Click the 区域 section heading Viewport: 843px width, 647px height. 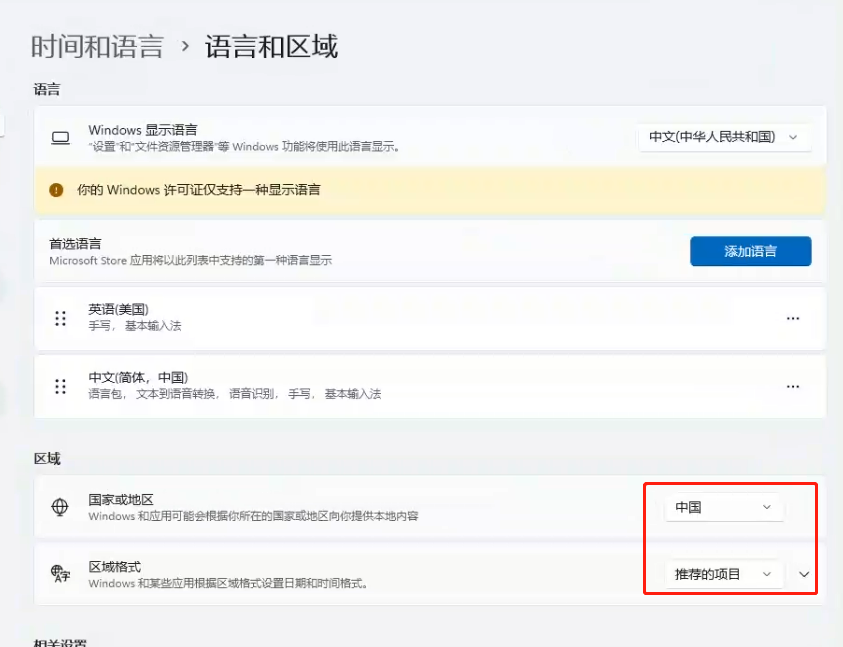[47, 459]
